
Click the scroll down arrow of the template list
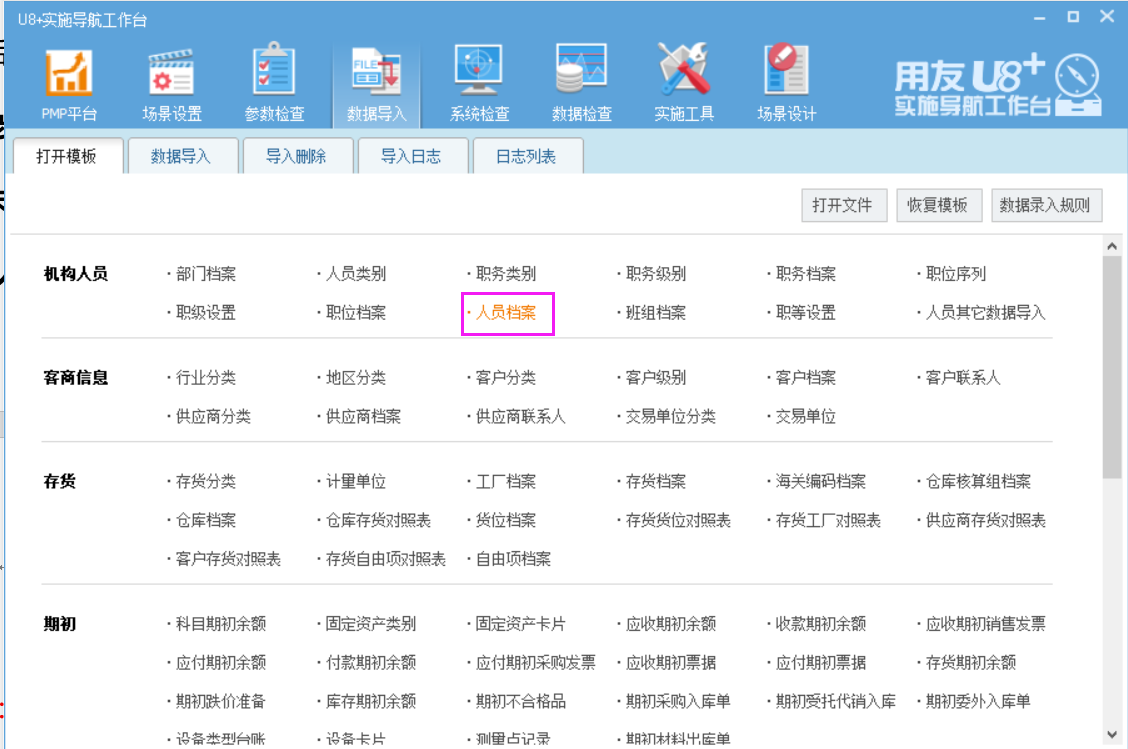click(x=1112, y=735)
